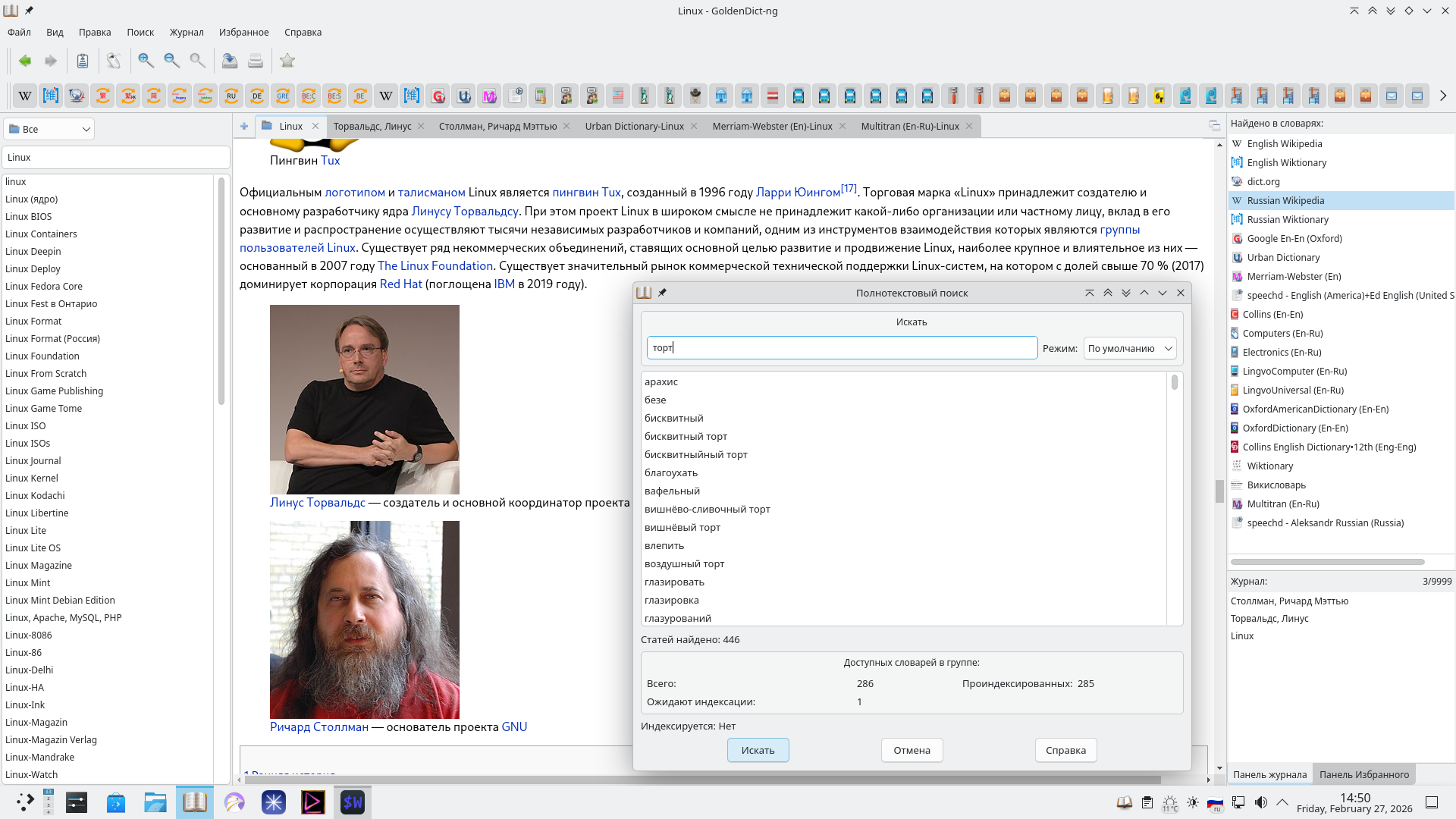This screenshot has height=819, width=1456.
Task: Open the 'Все' dictionary group dropdown
Action: [x=49, y=130]
